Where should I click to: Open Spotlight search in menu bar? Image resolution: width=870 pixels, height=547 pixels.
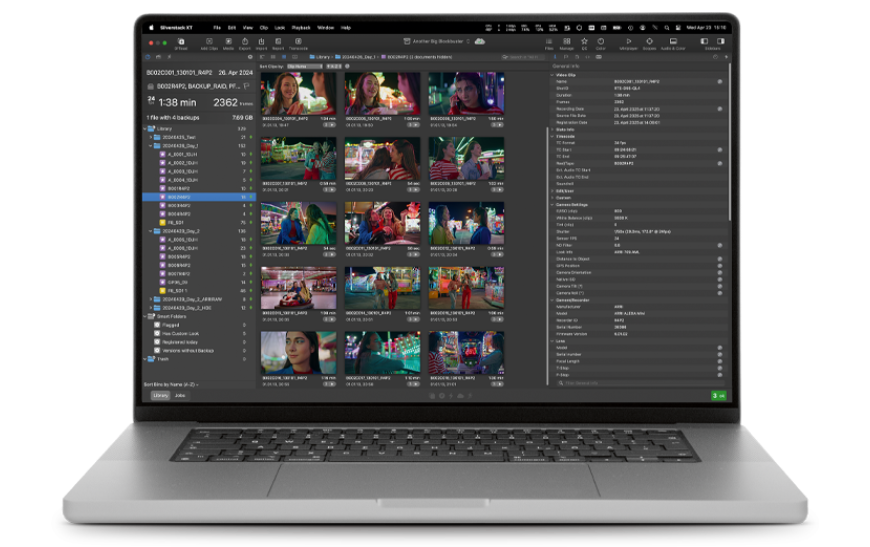click(666, 28)
